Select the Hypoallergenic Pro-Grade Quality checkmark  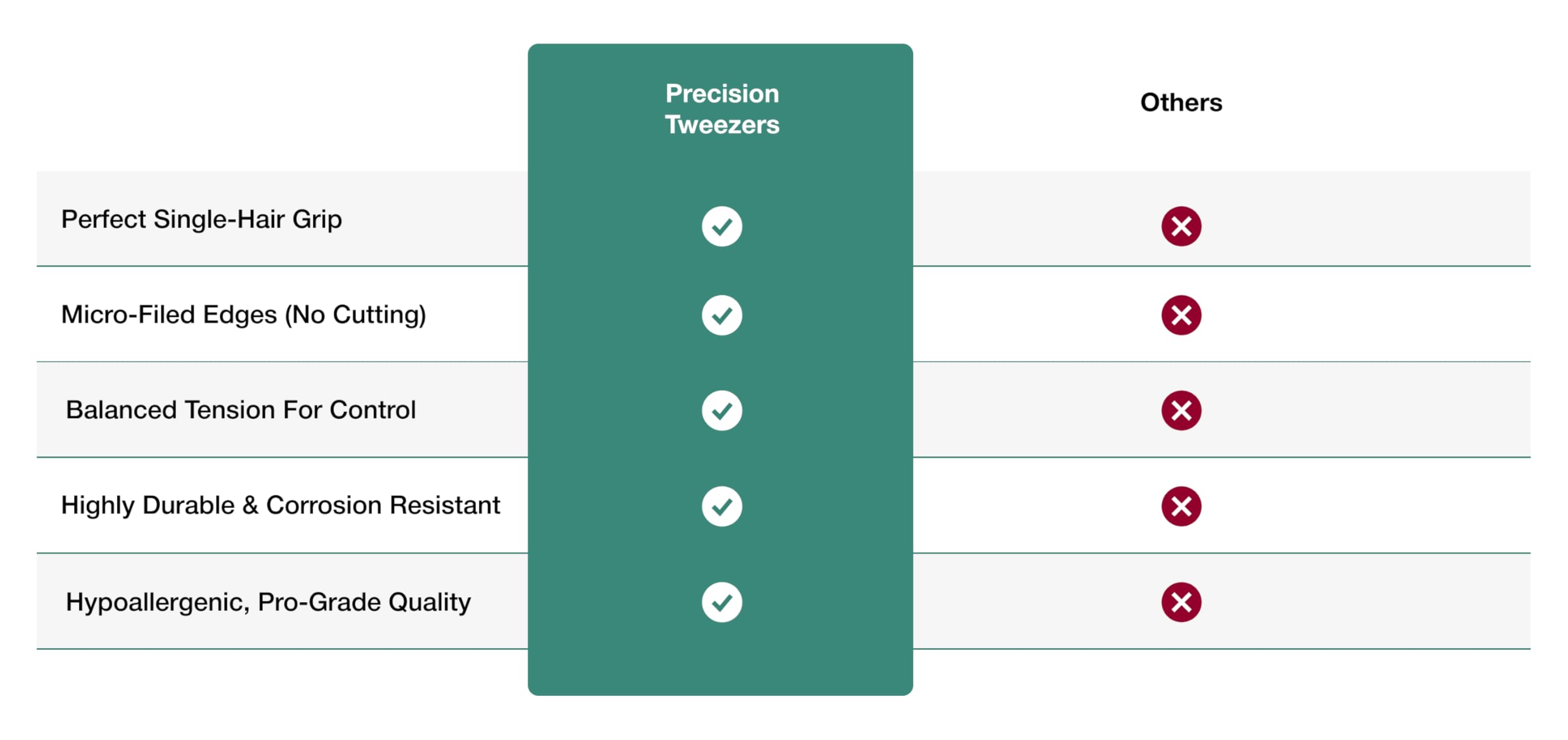(722, 602)
